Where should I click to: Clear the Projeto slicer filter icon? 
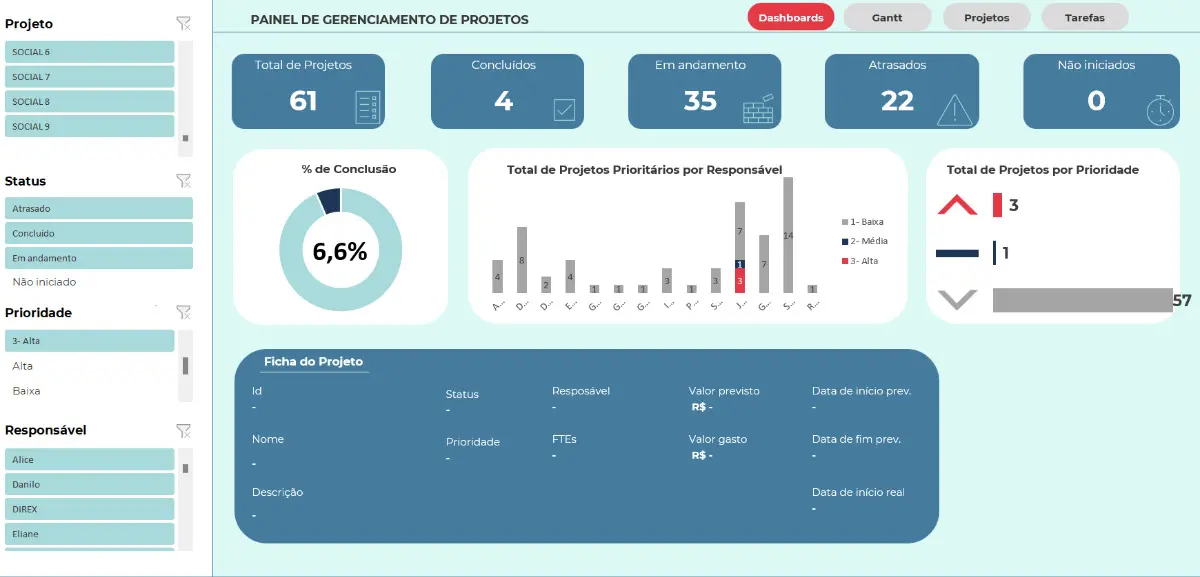click(183, 23)
